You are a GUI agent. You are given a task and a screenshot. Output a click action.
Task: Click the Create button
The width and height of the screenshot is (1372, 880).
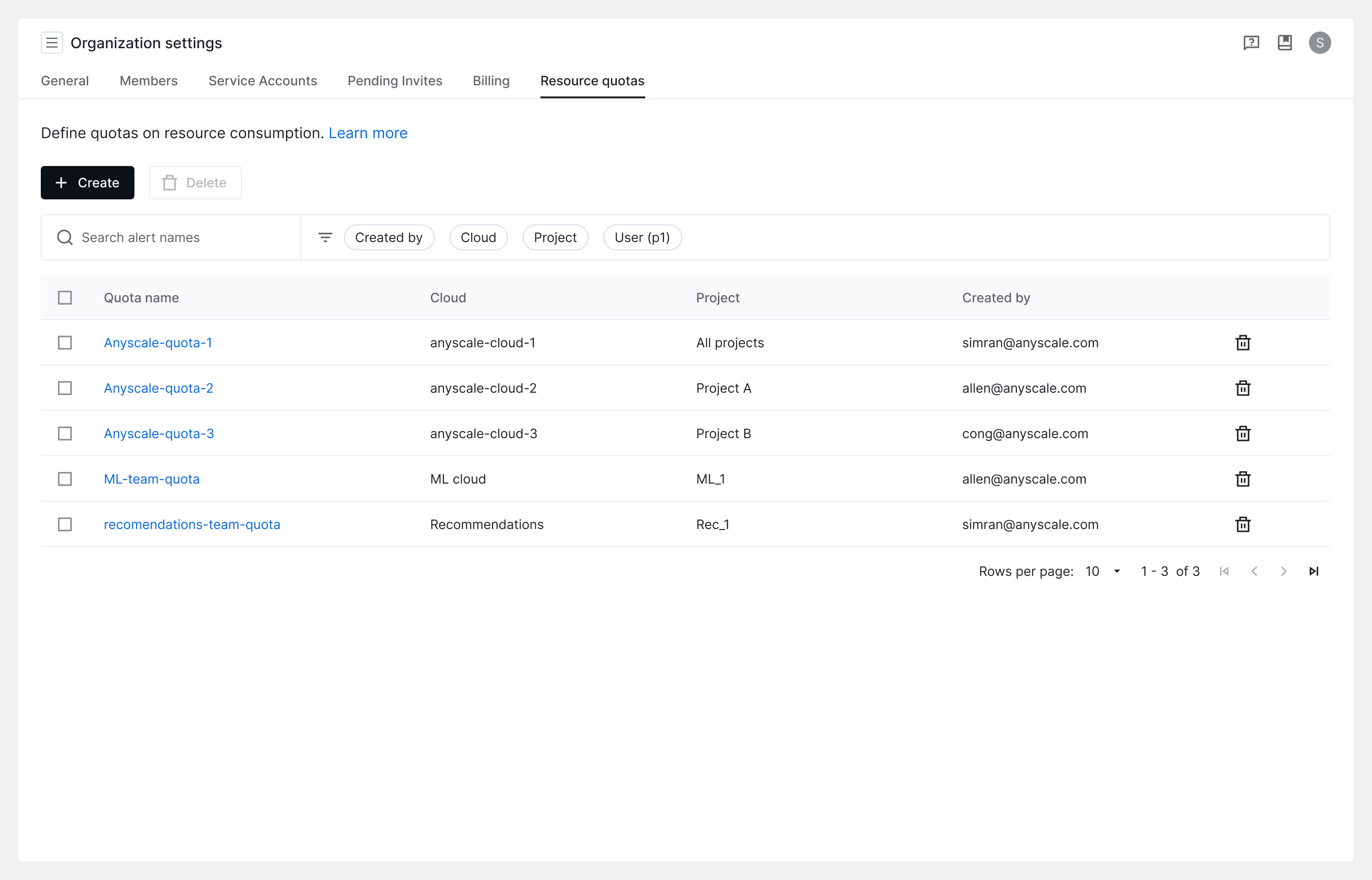point(88,182)
